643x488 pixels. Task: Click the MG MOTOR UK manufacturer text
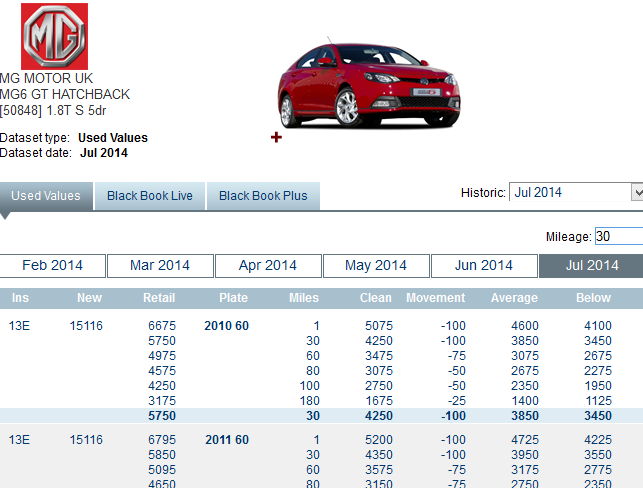pos(46,78)
